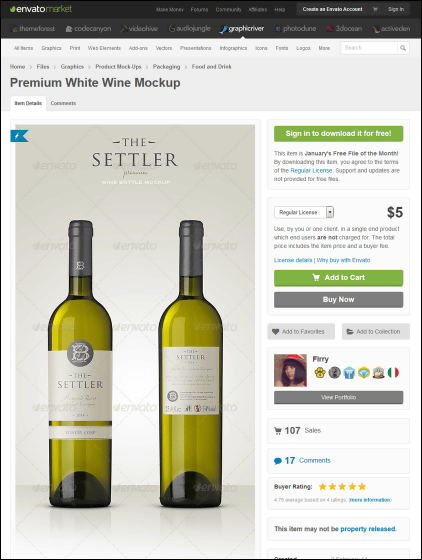
Task: Select the Item Details tab
Action: (28, 103)
